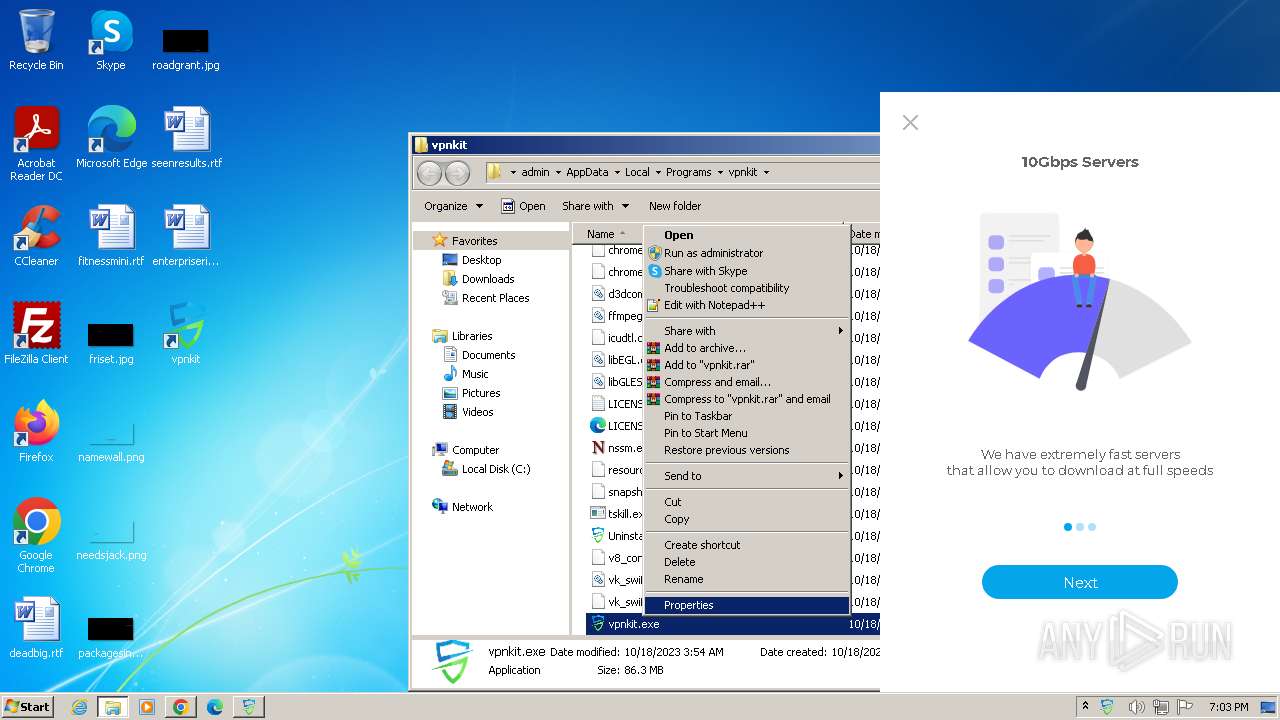Image resolution: width=1280 pixels, height=720 pixels.
Task: Expand the vpnkit breadcrumb dropdown arrow
Action: tap(766, 172)
